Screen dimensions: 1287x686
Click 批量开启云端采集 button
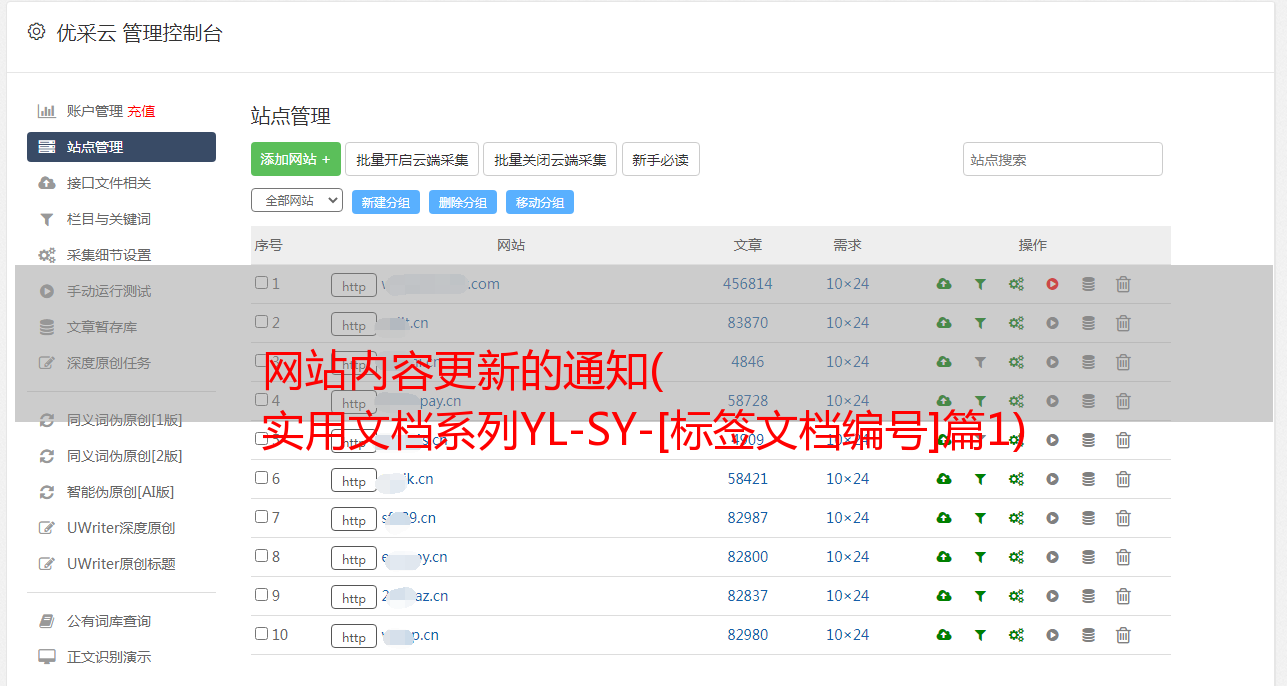(x=412, y=159)
